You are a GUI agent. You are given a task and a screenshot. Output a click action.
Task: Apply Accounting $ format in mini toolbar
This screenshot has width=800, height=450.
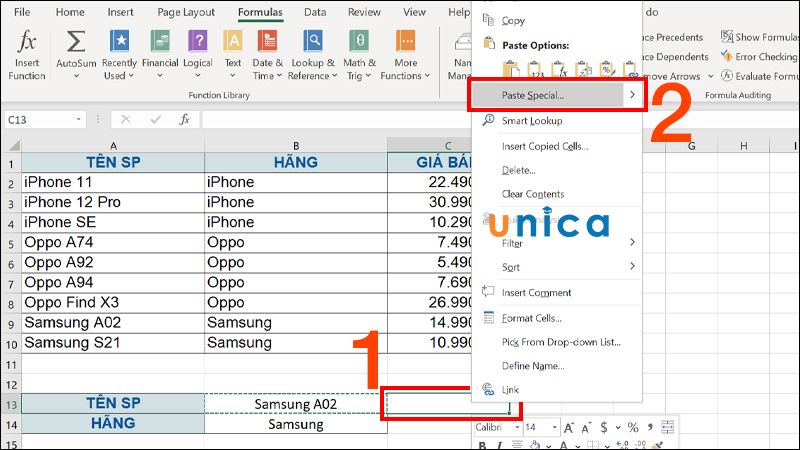(x=604, y=428)
